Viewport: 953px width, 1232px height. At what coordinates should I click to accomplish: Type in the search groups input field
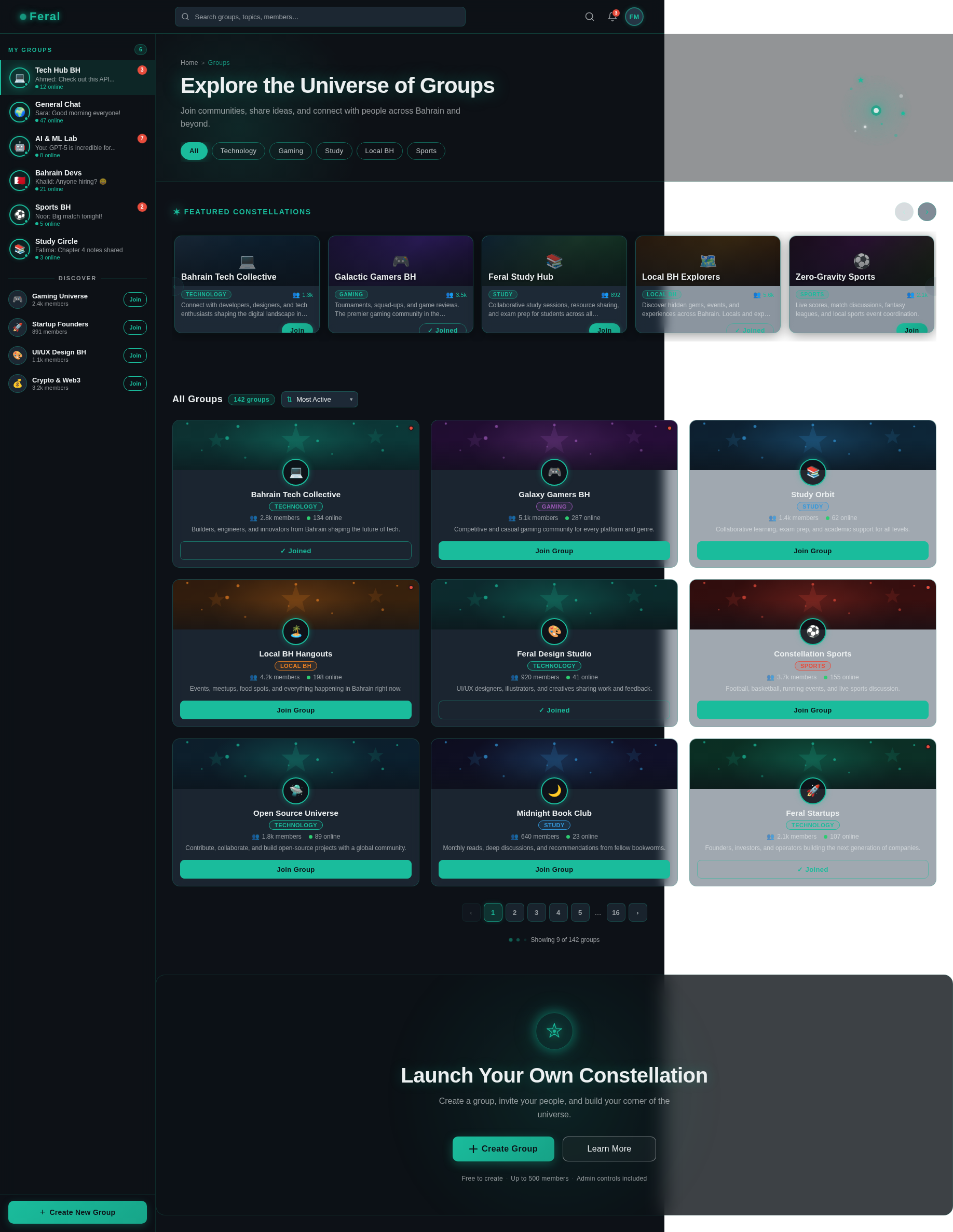pos(319,17)
